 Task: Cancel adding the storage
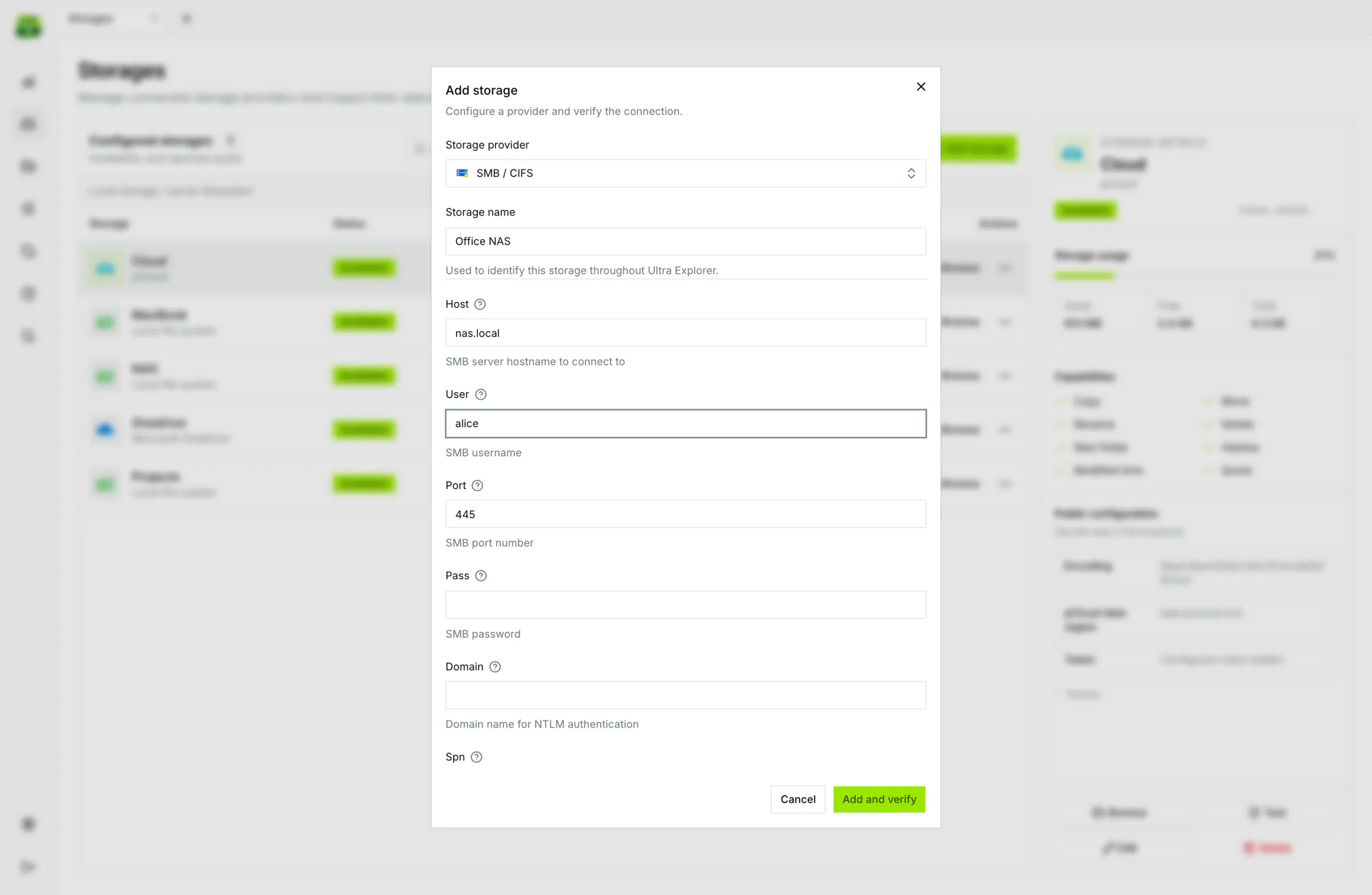pyautogui.click(x=798, y=799)
